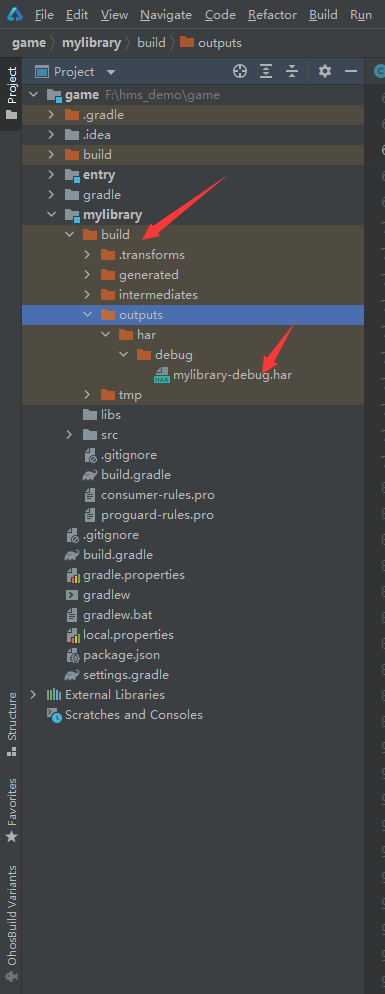Click the Expand All icon
The width and height of the screenshot is (385, 994).
click(x=266, y=72)
